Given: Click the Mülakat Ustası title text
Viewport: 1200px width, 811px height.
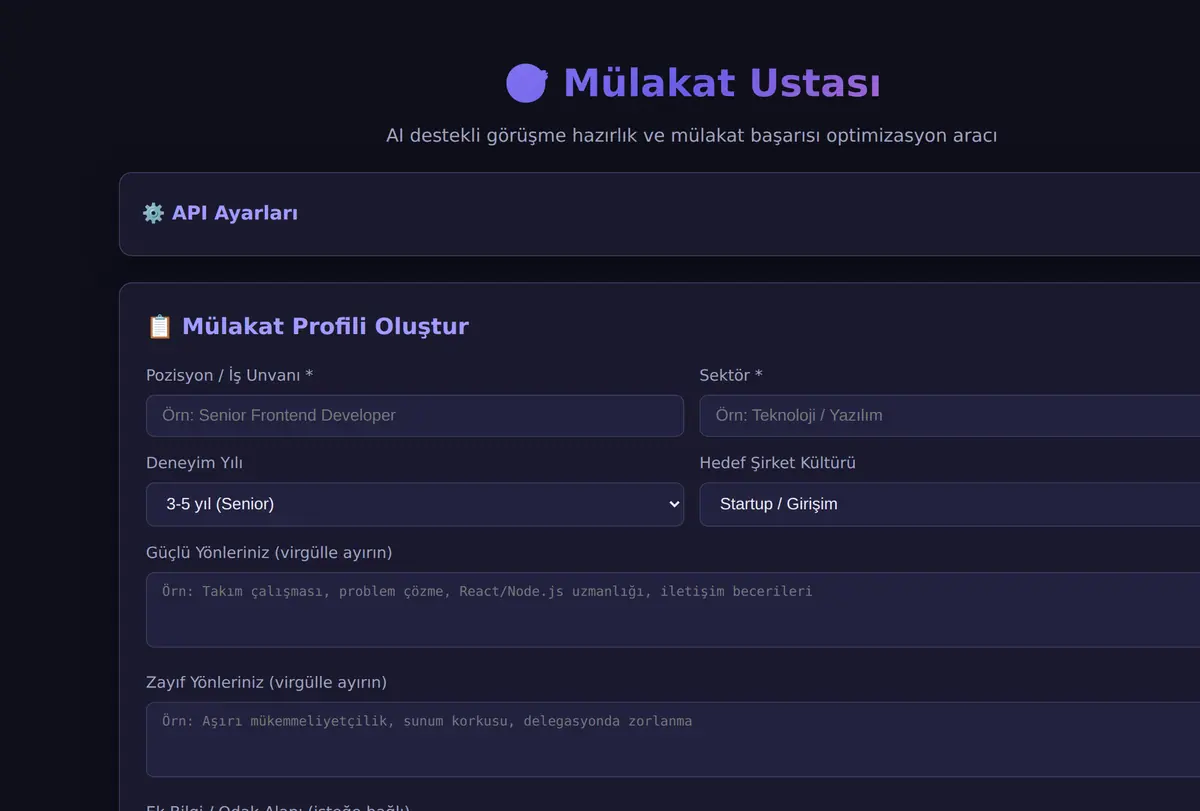Looking at the screenshot, I should [x=722, y=83].
